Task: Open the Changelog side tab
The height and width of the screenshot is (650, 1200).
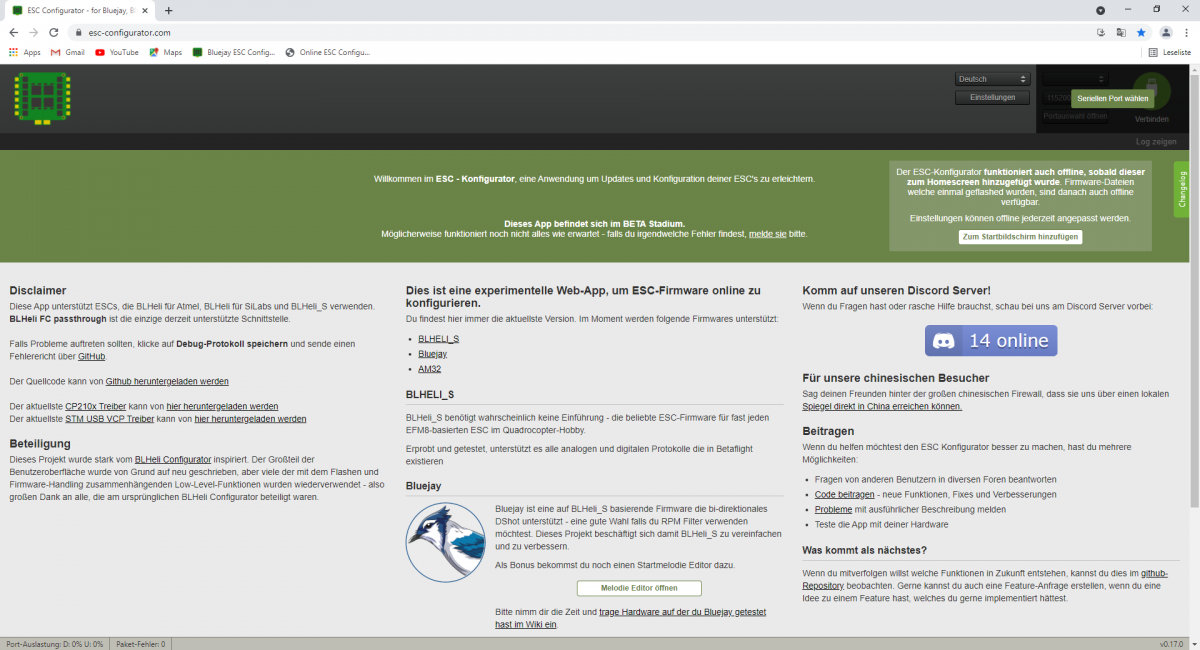Action: point(1181,189)
